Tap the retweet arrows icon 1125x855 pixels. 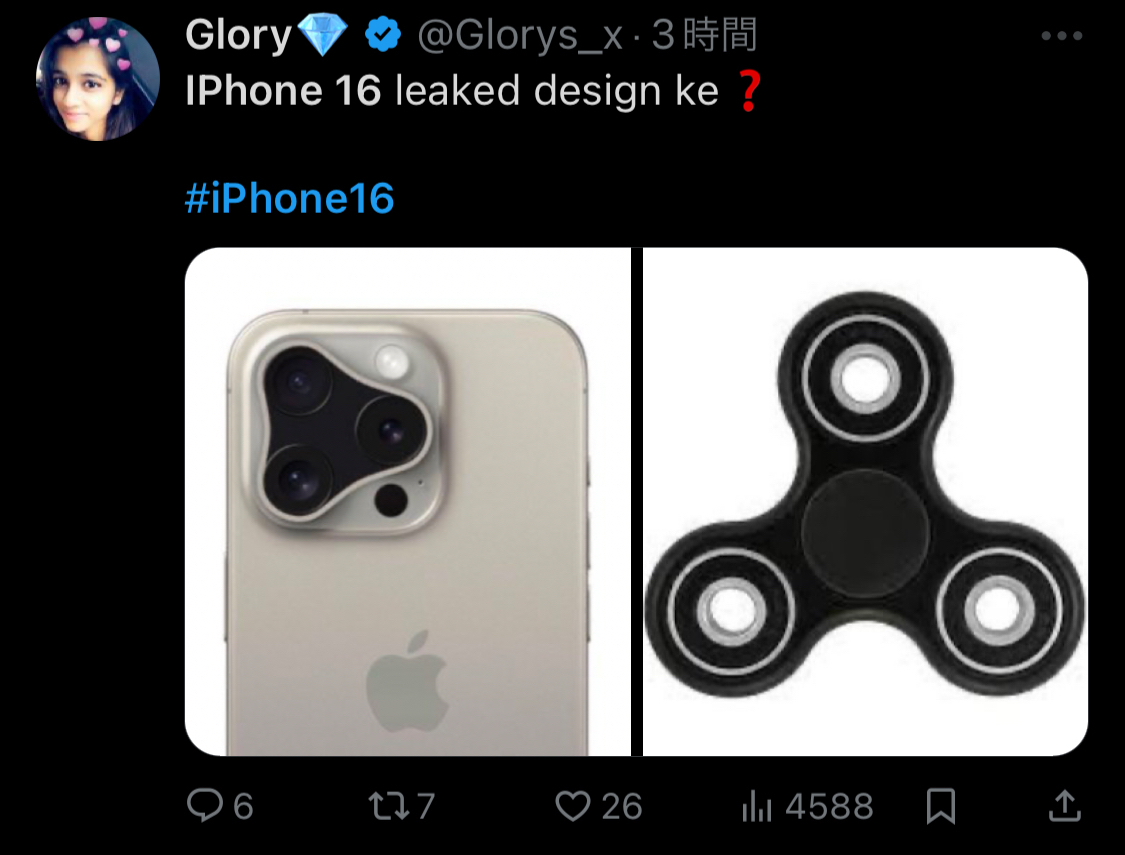389,806
